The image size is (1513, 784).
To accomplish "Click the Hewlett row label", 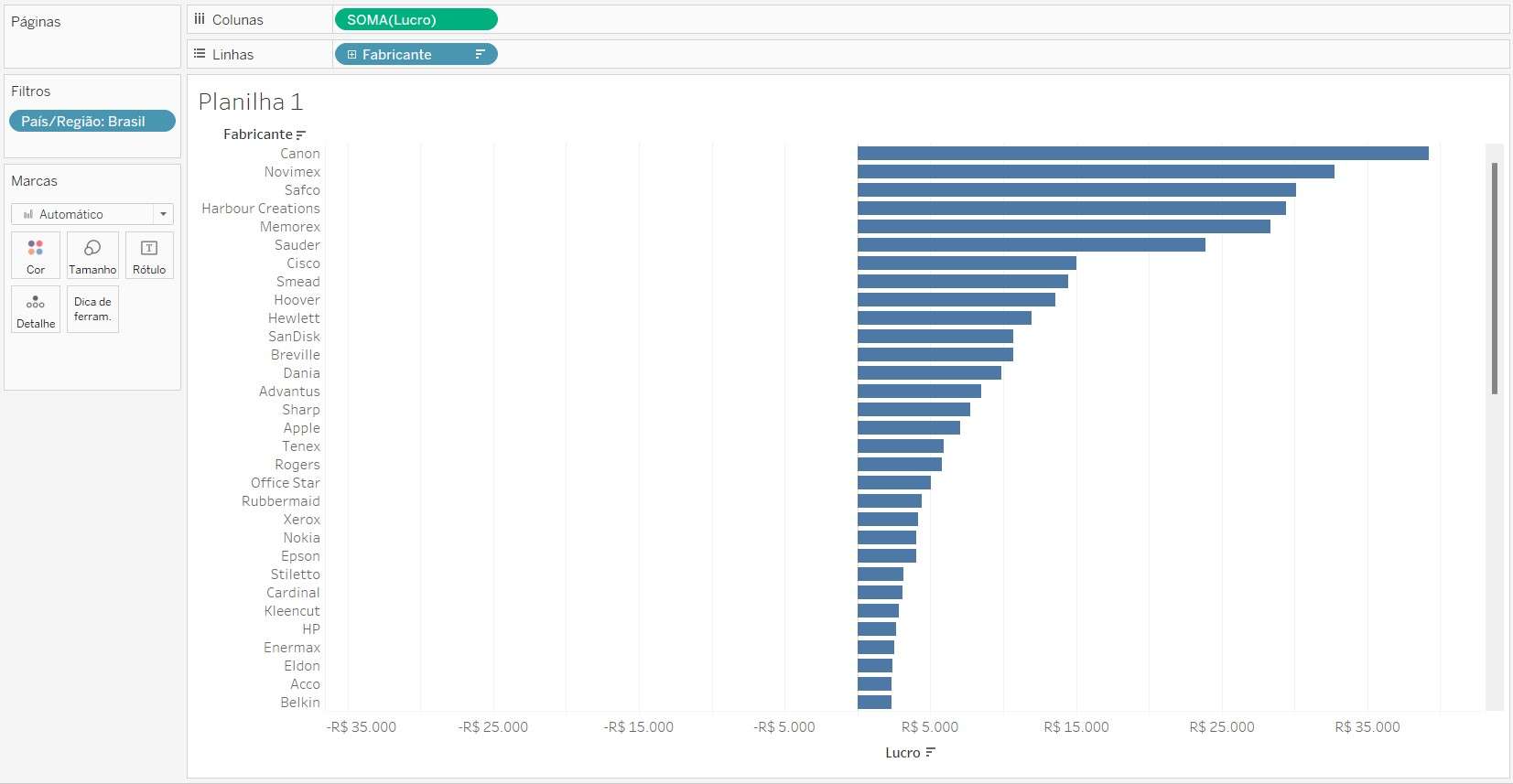I will (x=294, y=318).
